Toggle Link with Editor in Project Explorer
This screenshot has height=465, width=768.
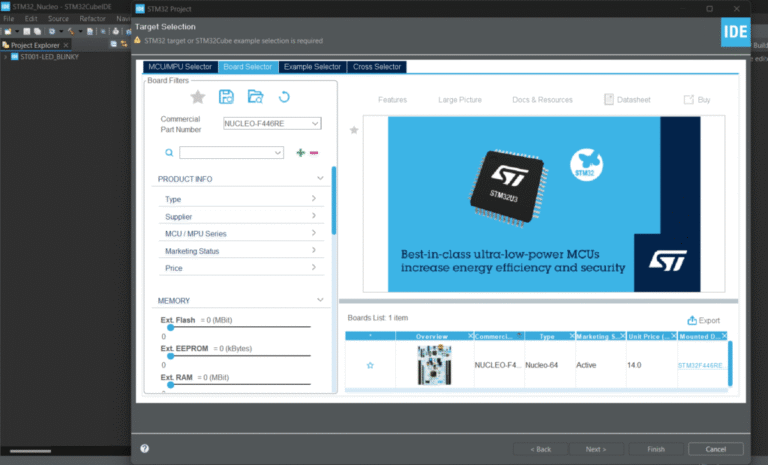tap(124, 45)
